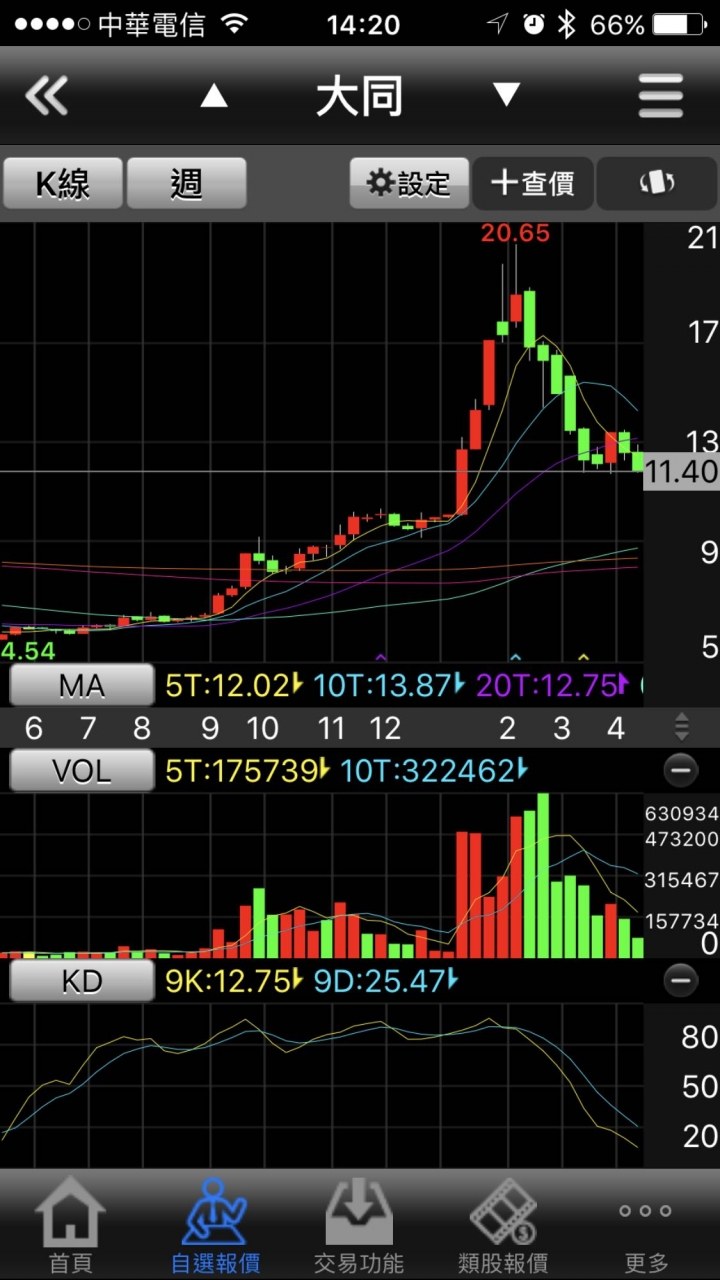Tap the 4.54 low price label
The height and width of the screenshot is (1280, 720).
(x=28, y=651)
